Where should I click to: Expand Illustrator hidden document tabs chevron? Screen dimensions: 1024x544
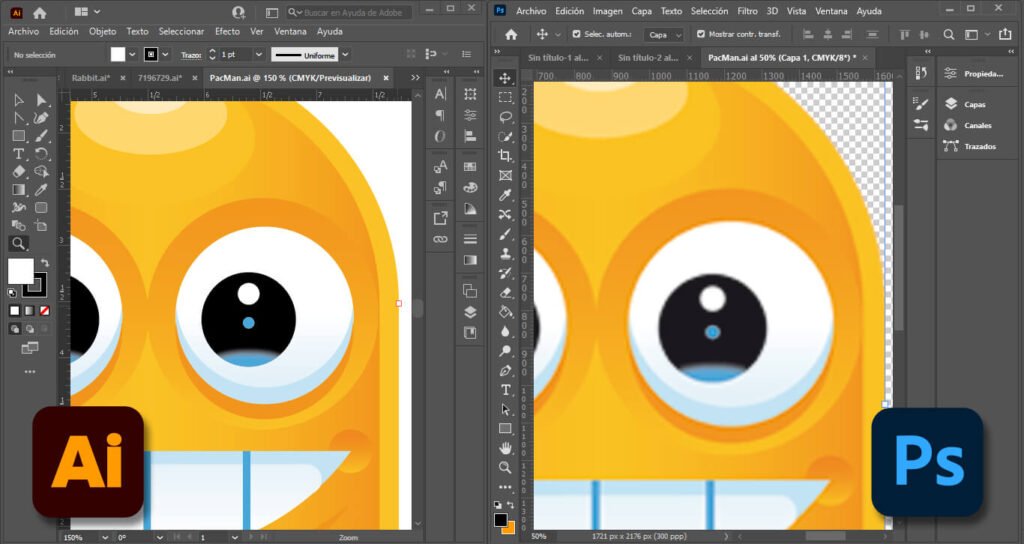pos(415,78)
